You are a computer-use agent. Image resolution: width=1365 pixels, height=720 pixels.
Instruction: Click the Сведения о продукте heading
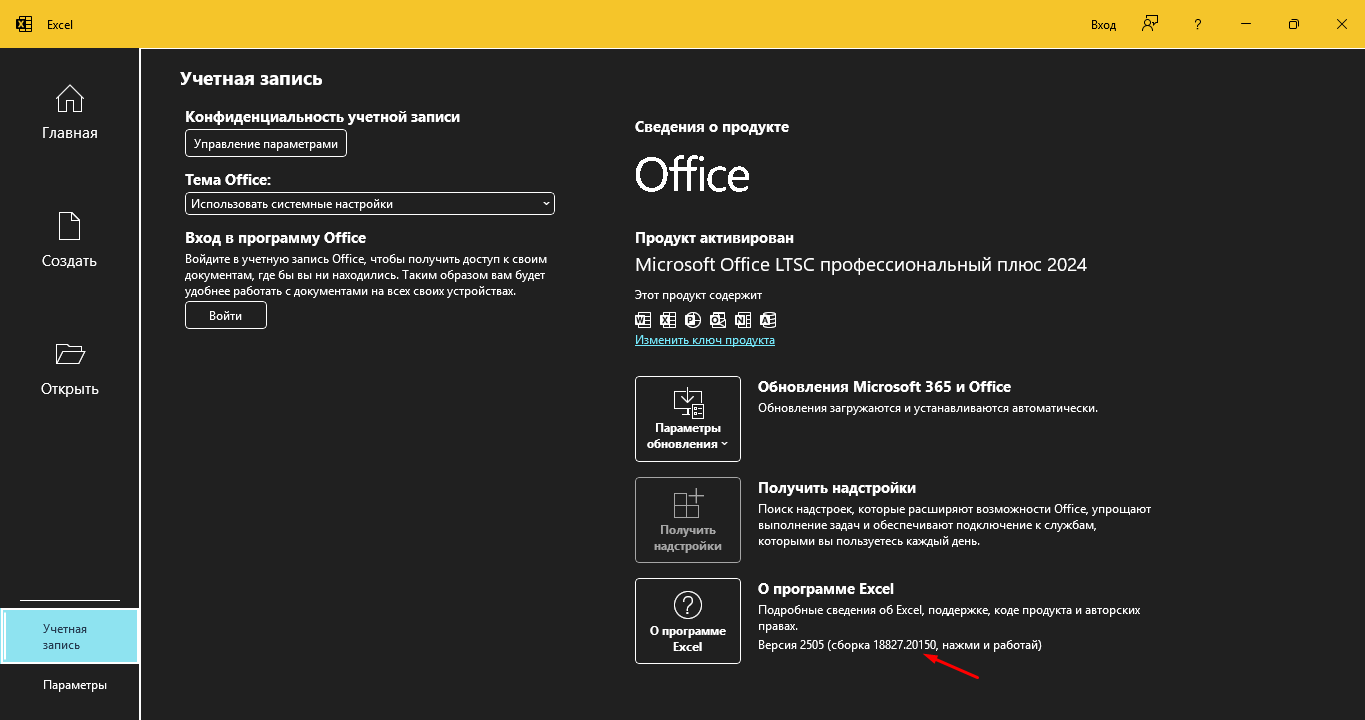pos(712,127)
